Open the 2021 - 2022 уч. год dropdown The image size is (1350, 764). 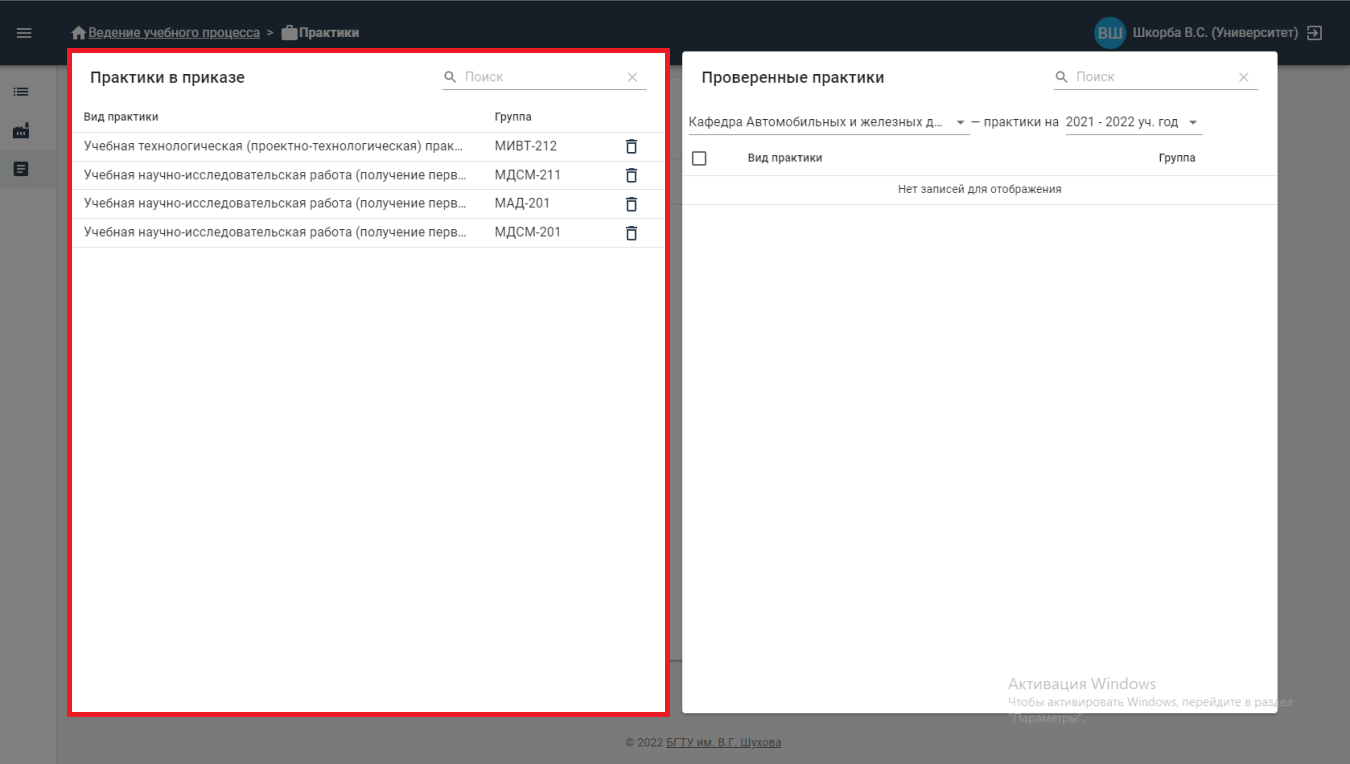click(x=1133, y=122)
